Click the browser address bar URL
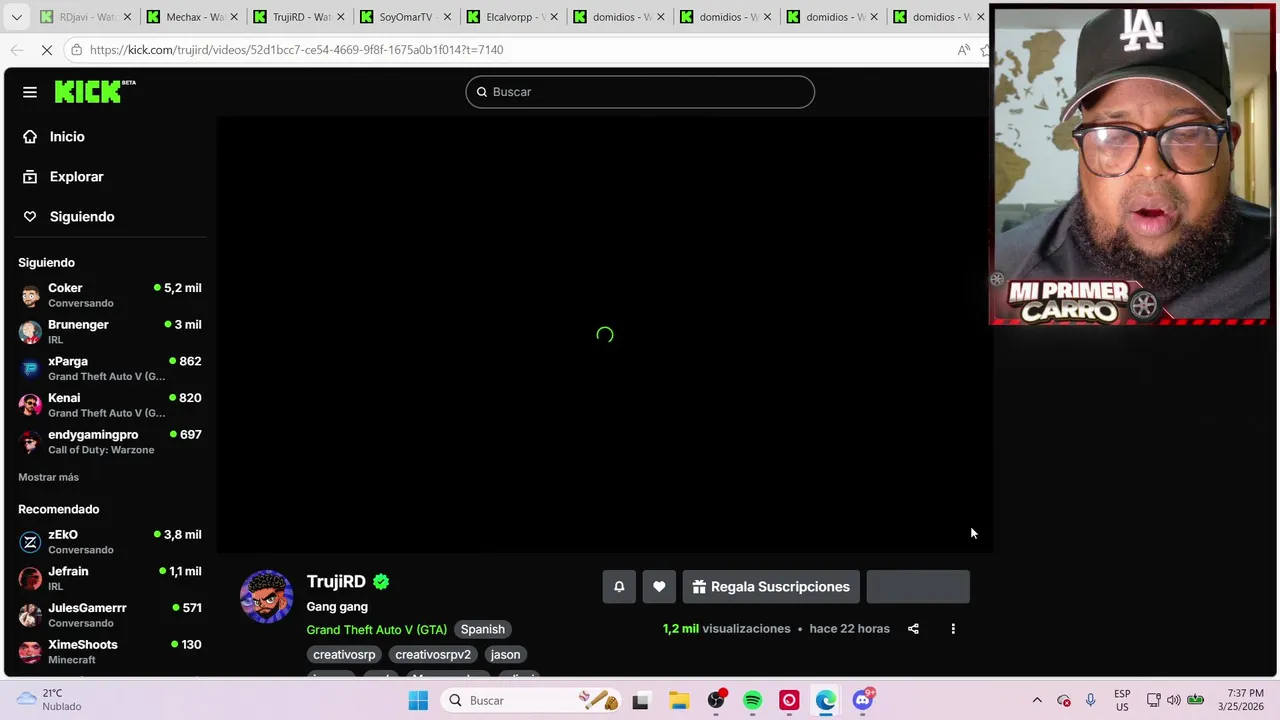The height and width of the screenshot is (720, 1280). pyautogui.click(x=296, y=50)
